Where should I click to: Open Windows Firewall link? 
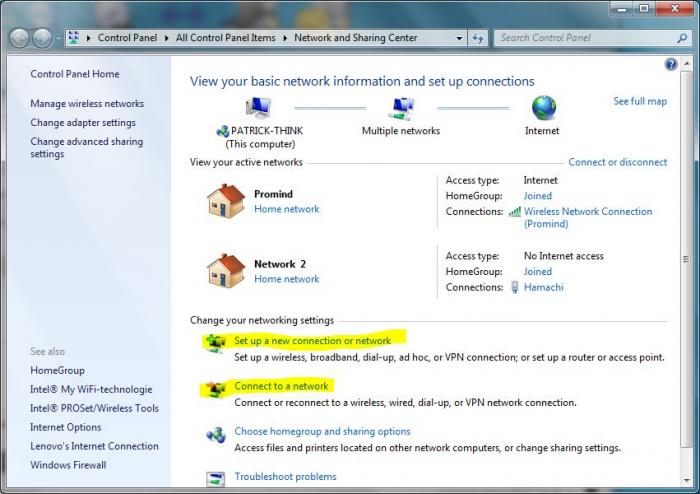point(68,465)
